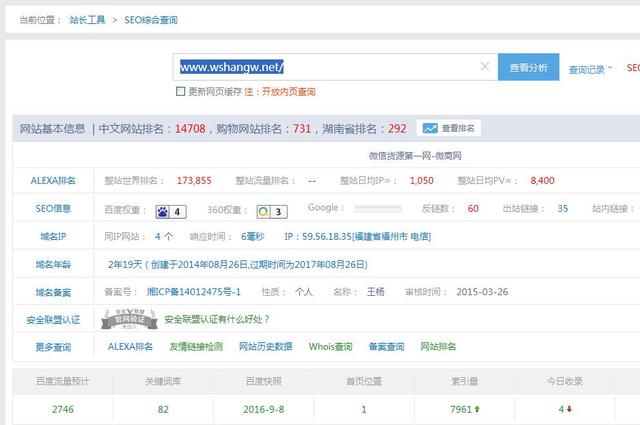
Task: Open SEO综合查询 breadcrumb link
Action: click(151, 20)
